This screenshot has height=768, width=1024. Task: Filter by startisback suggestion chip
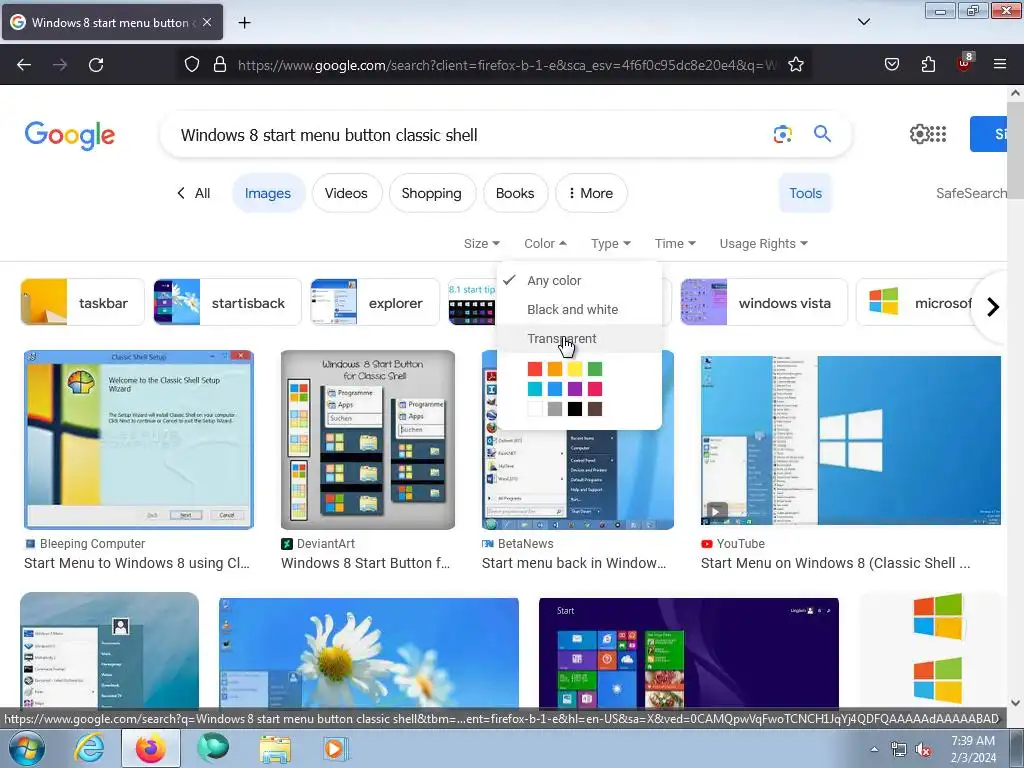[x=227, y=302]
